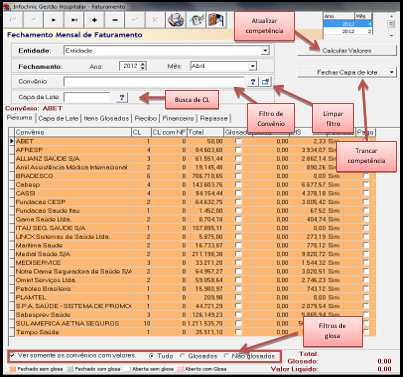
Task: Switch to the Resumo tab
Action: (19, 118)
